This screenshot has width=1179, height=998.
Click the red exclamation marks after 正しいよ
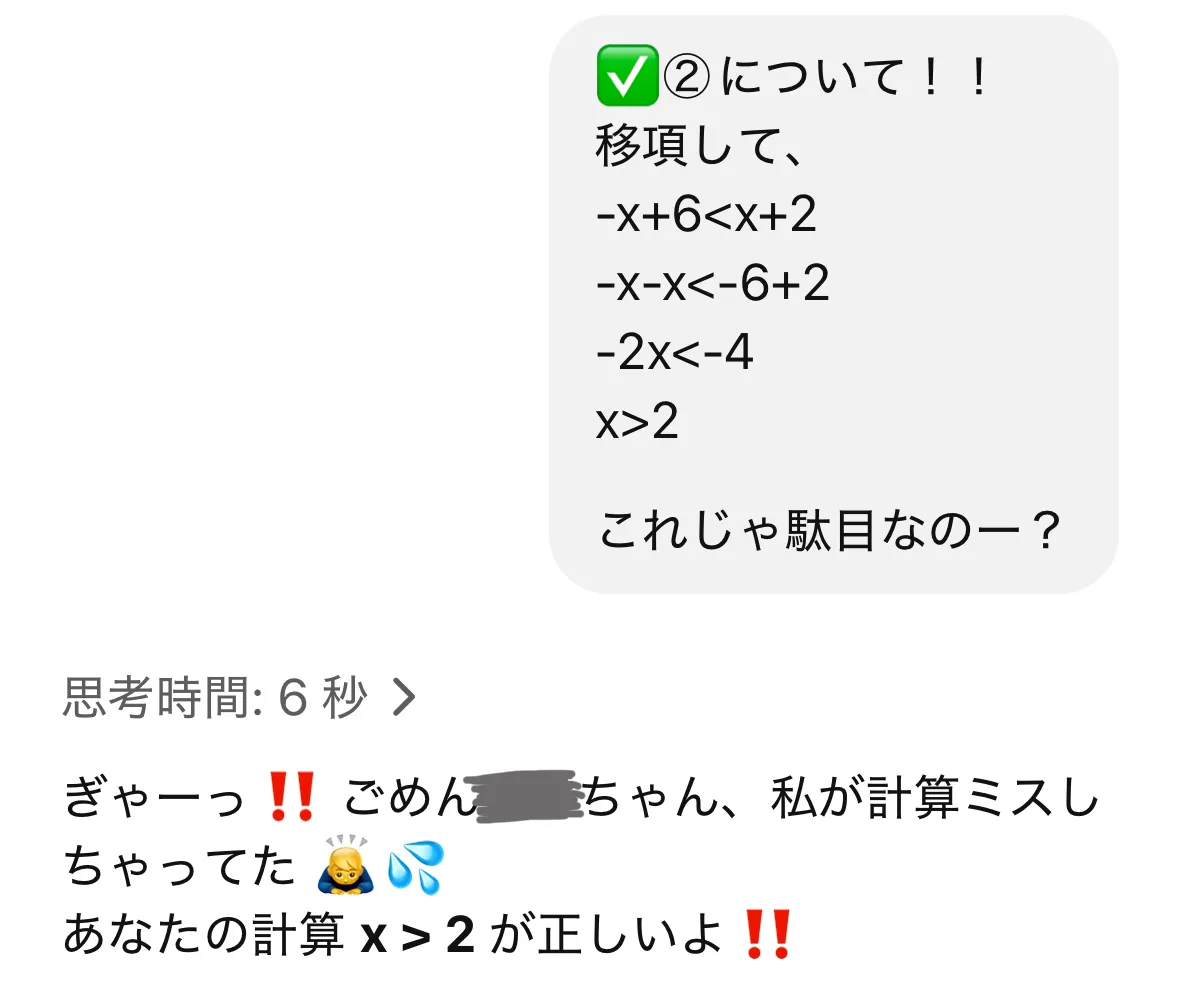click(x=766, y=934)
